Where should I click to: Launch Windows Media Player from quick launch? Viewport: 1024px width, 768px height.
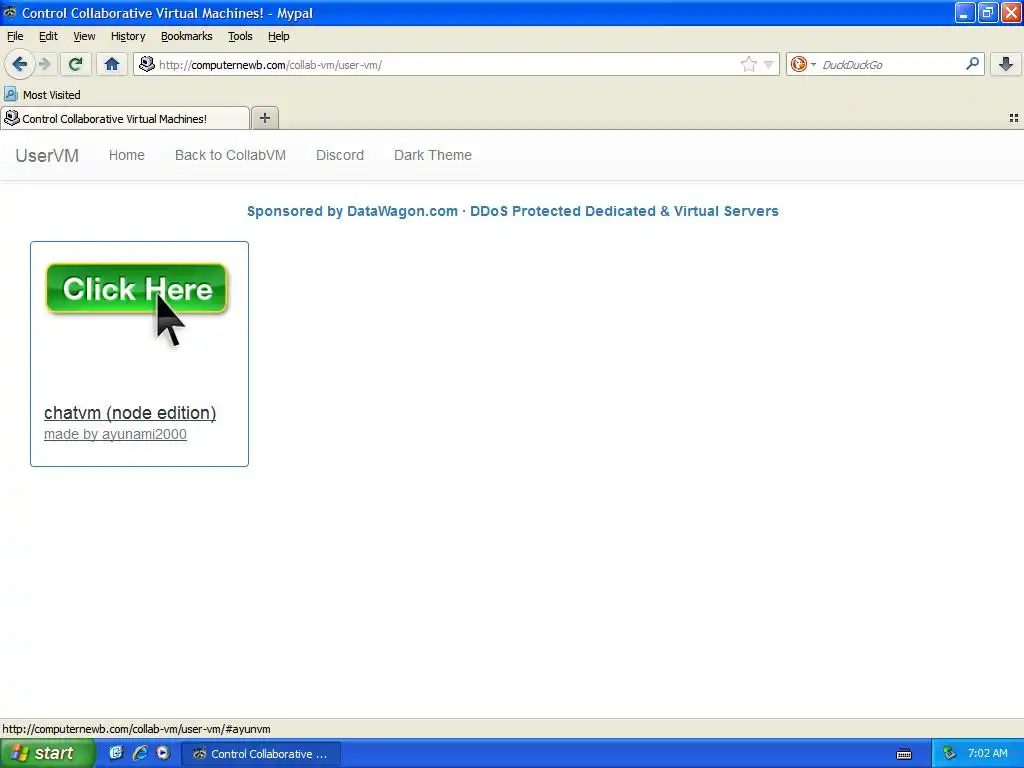point(163,753)
